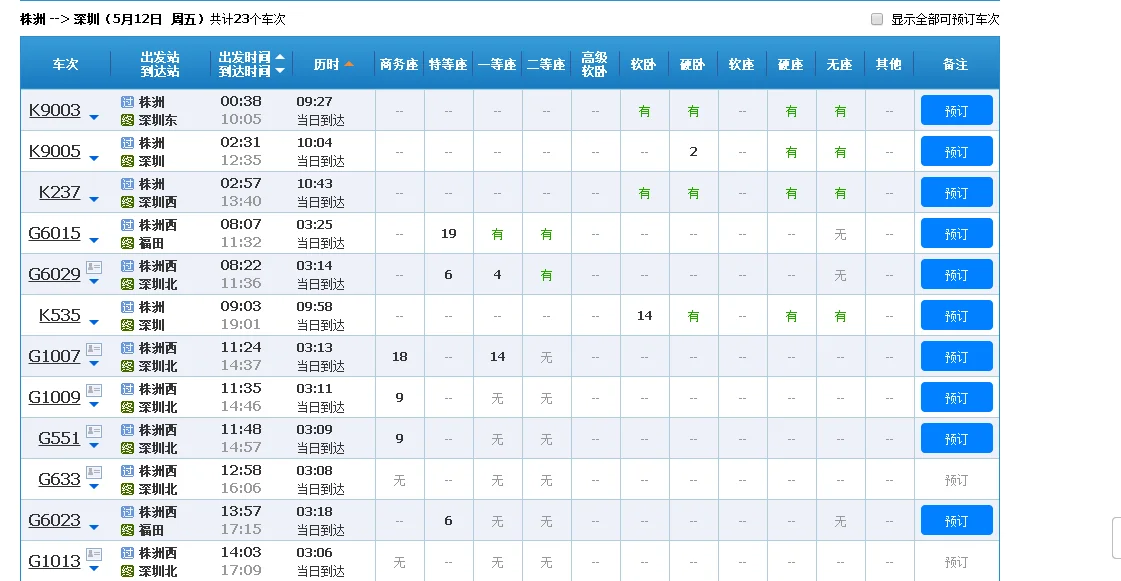Click the ID card icon beside G551
The image size is (1121, 581).
(94, 431)
